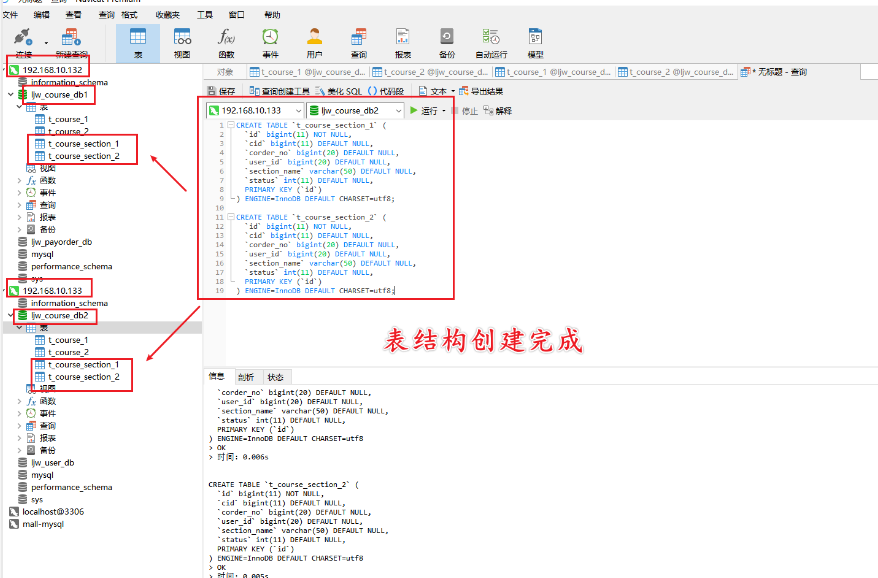Open the 文件 menu
878x578 pixels.
click(x=10, y=15)
